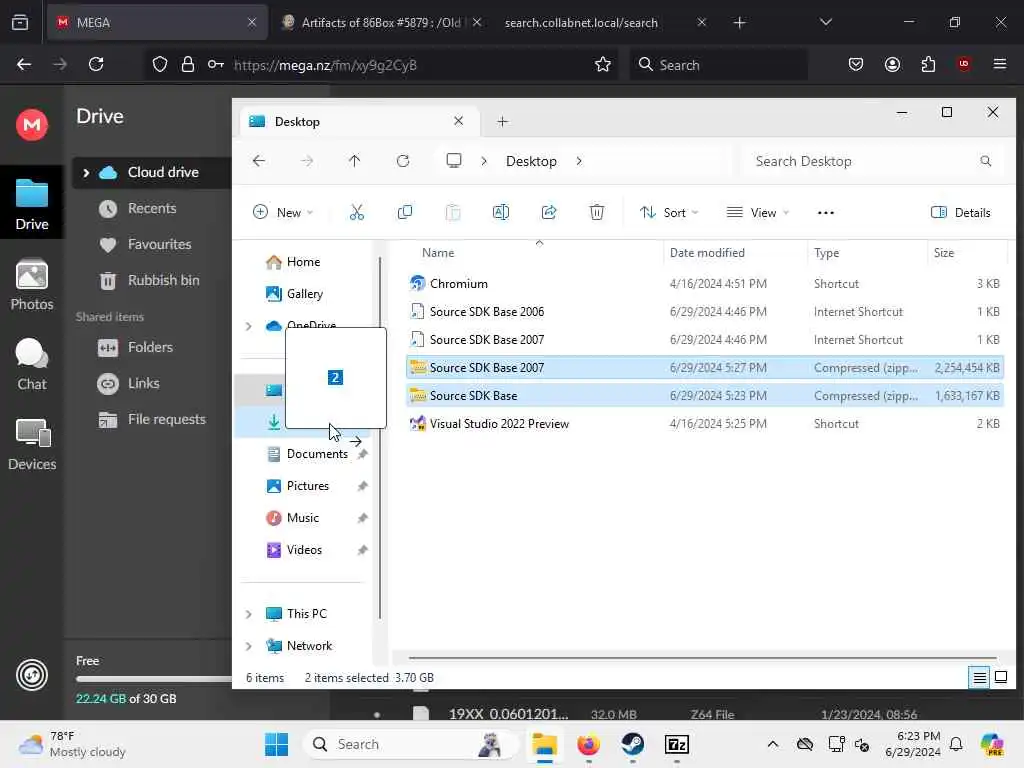This screenshot has width=1024, height=768.
Task: Expand Network in navigation pane
Action: pos(248,646)
